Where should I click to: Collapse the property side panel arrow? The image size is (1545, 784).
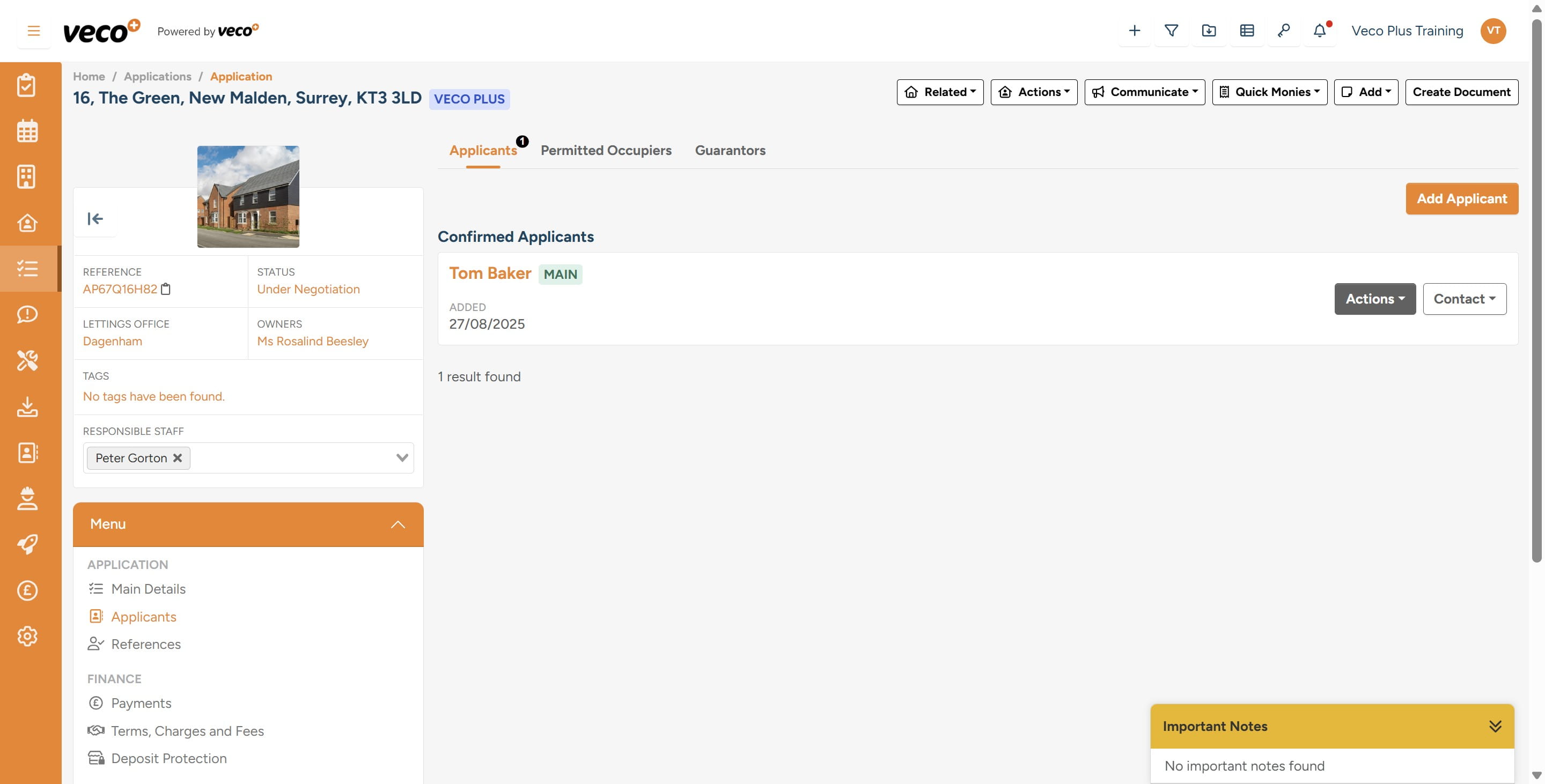95,219
